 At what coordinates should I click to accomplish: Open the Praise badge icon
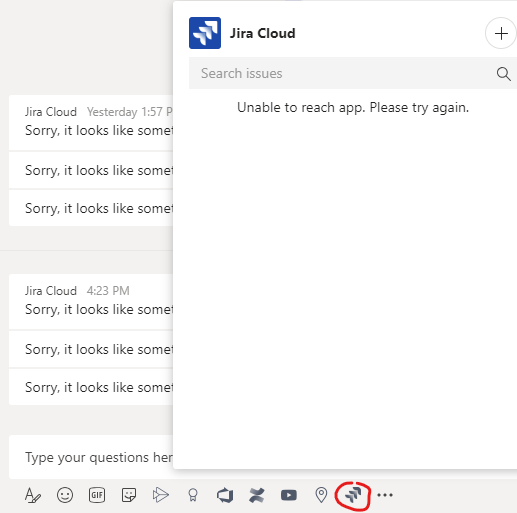click(x=193, y=495)
